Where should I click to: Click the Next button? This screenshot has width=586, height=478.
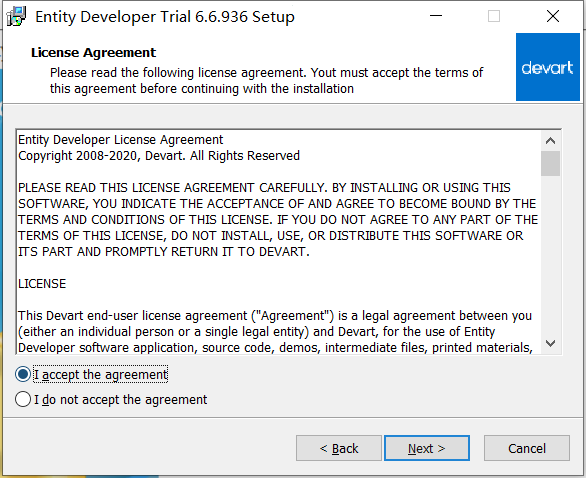tap(427, 448)
